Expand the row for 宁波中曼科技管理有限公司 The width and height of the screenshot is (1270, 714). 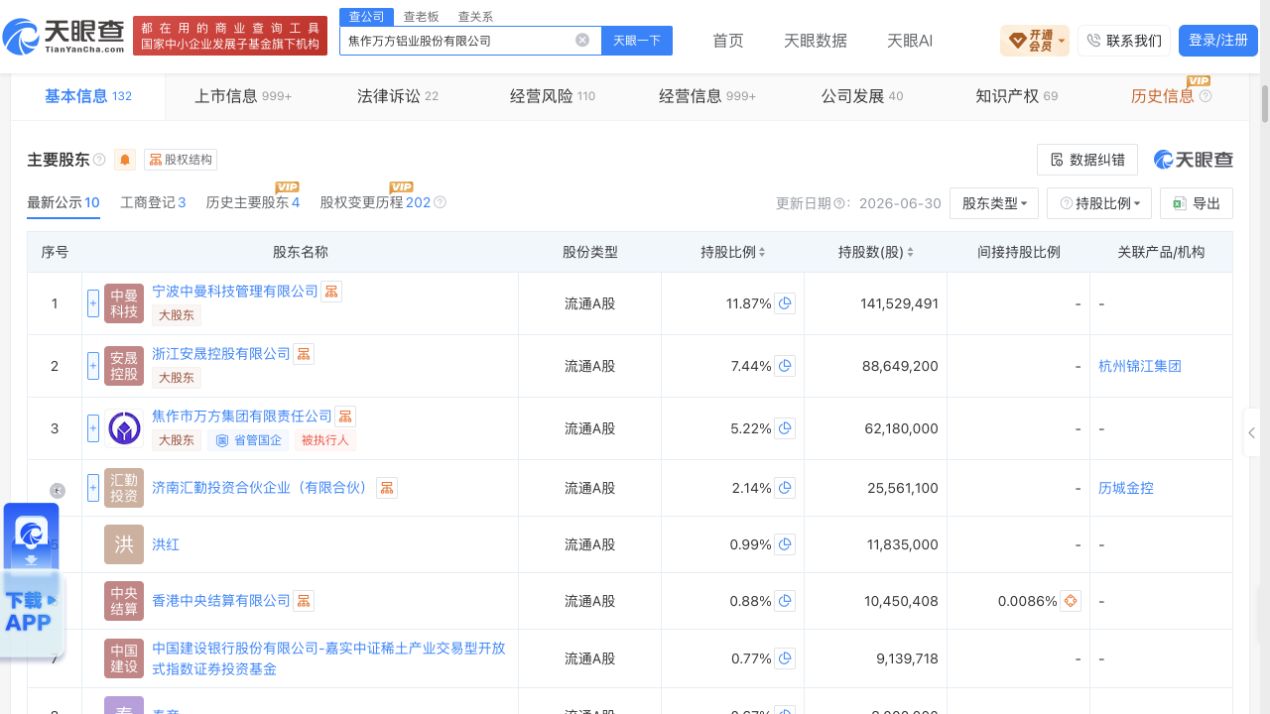tap(93, 303)
